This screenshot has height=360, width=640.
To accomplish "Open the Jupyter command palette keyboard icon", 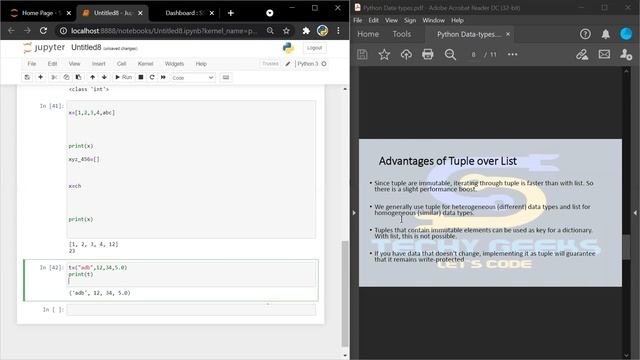I will (x=226, y=77).
